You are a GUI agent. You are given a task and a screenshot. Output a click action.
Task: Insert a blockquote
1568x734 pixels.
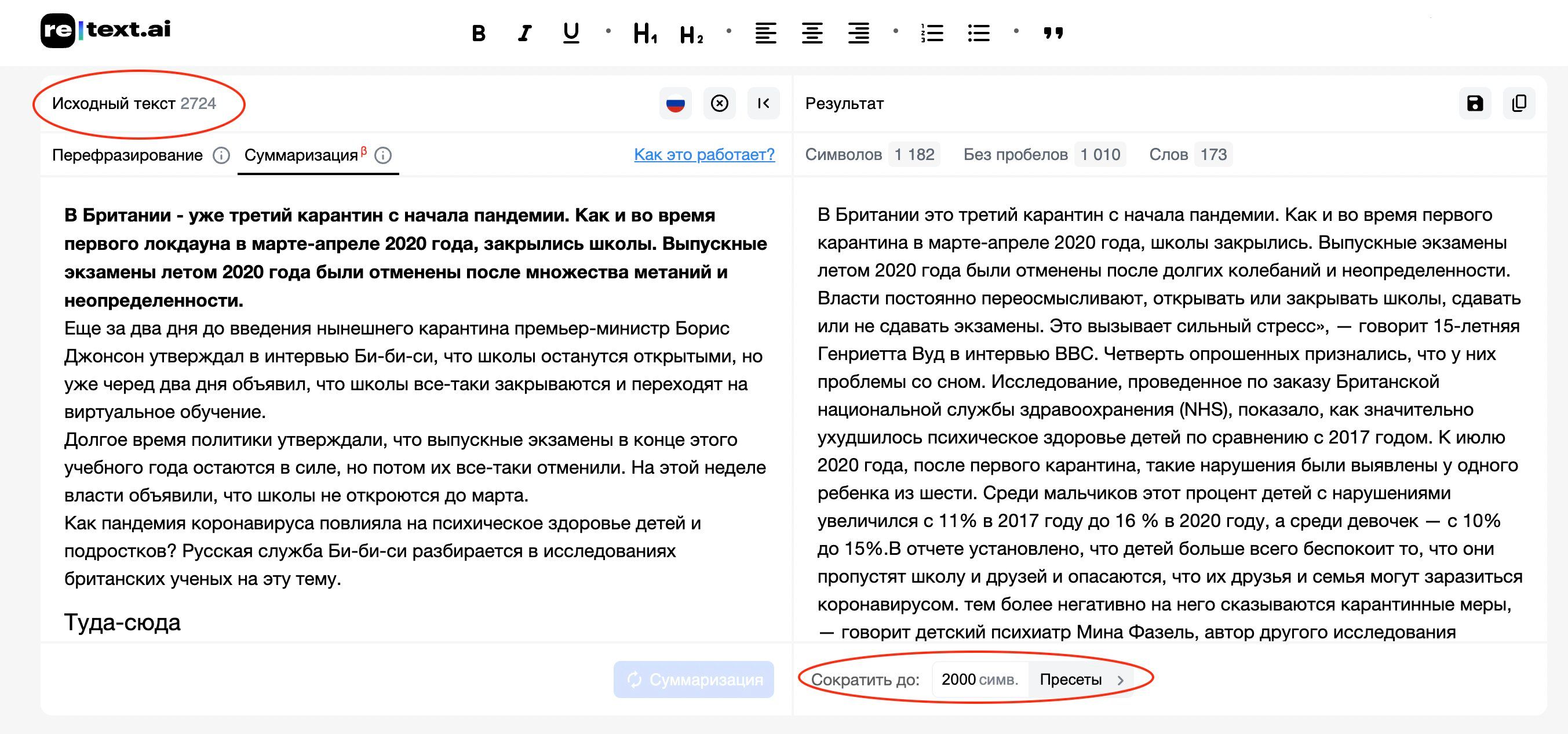(x=1054, y=34)
